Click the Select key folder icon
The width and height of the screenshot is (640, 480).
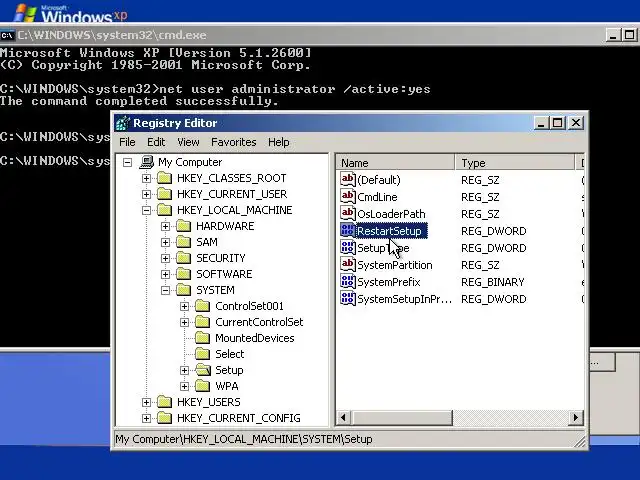click(x=202, y=354)
